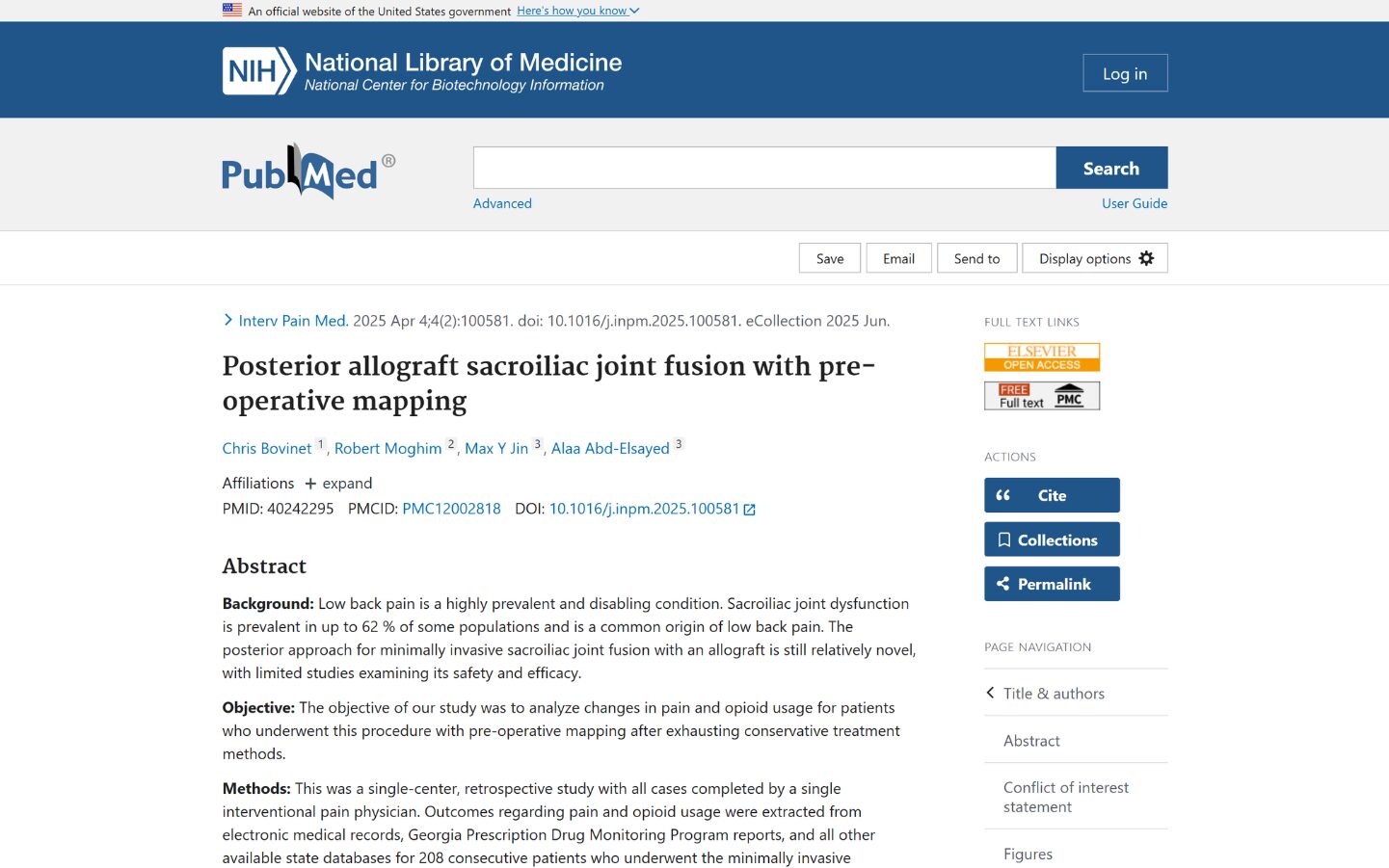Open the Elsevier Open Access full text link
The width and height of the screenshot is (1389, 868).
point(1042,357)
